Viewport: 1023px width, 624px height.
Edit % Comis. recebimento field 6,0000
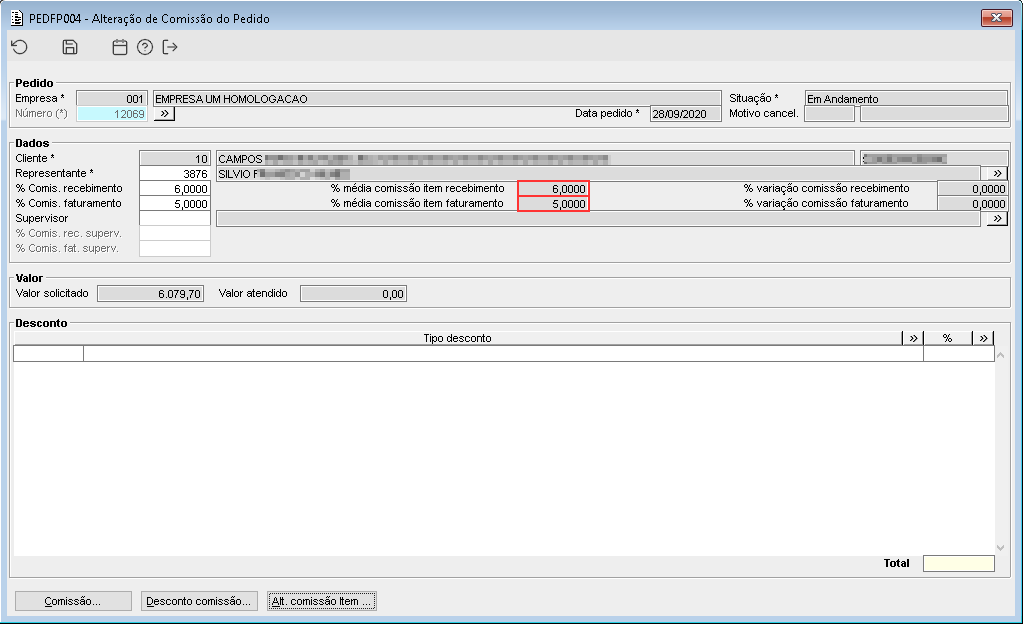(x=175, y=189)
